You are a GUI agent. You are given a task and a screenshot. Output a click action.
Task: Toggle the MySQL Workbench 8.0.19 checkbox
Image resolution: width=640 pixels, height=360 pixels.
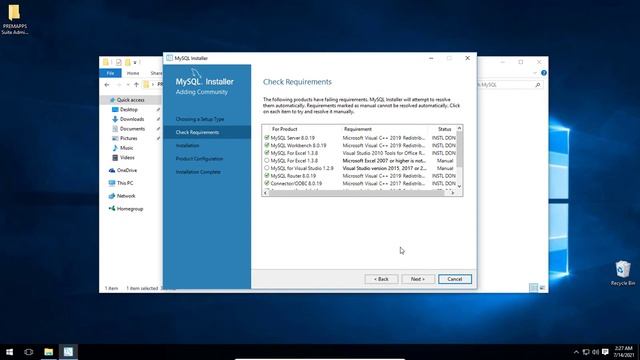(267, 145)
